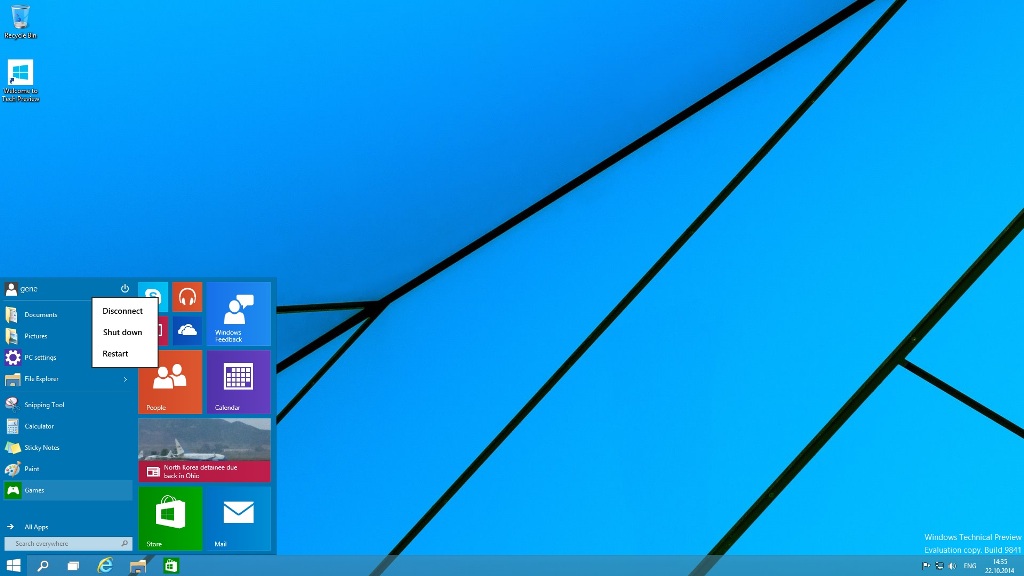Viewport: 1024px width, 576px height.
Task: Open the OneDrive cloud tile
Action: point(187,329)
